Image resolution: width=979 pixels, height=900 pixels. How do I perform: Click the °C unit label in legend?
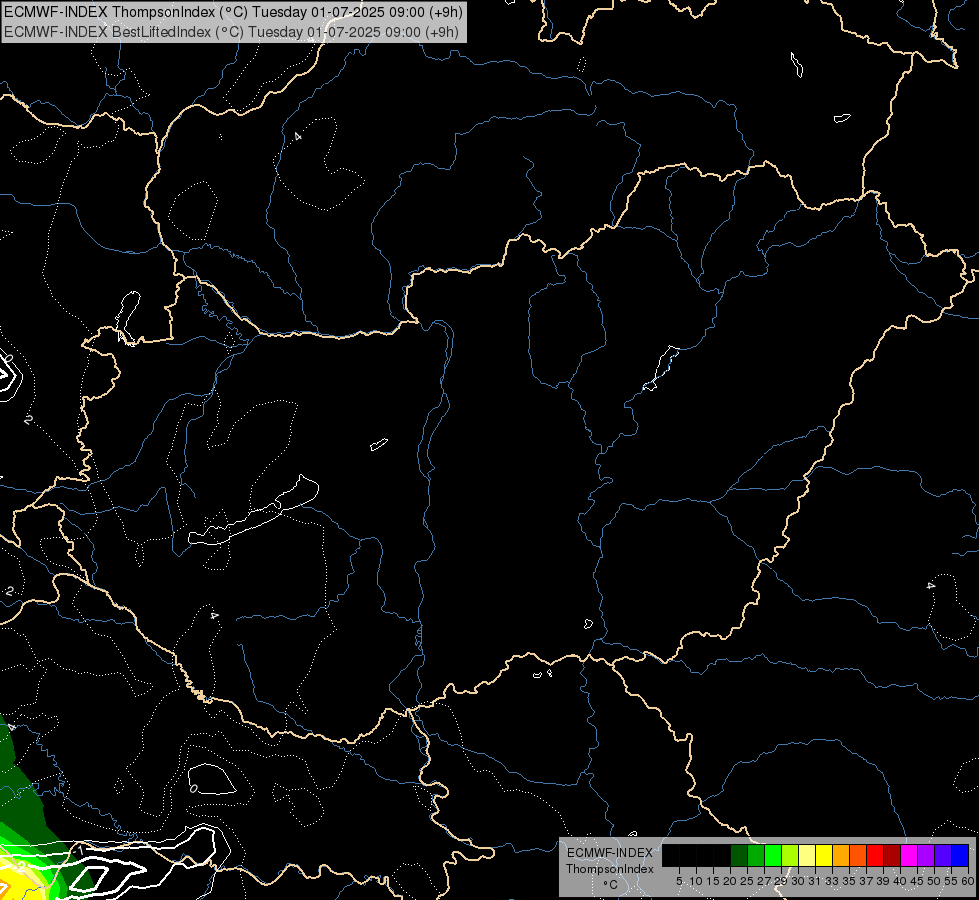610,885
